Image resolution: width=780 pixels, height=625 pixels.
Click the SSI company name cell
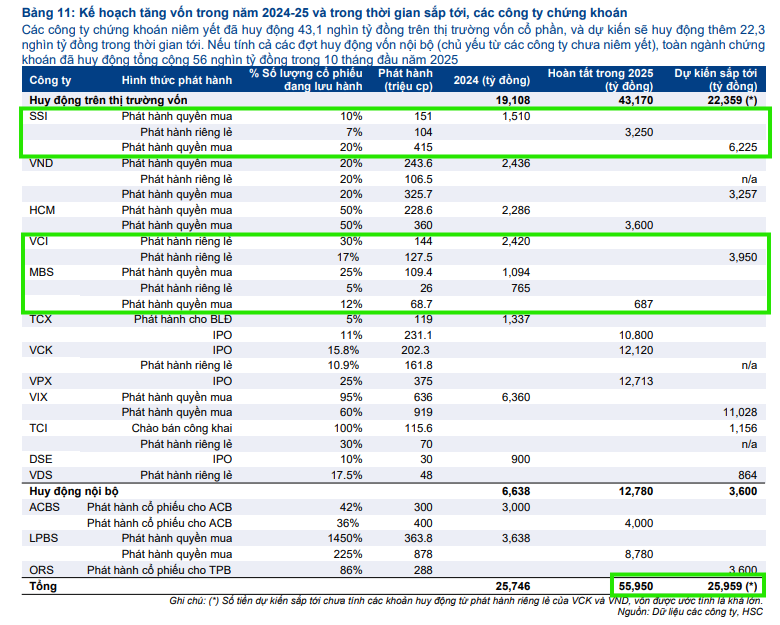click(x=40, y=116)
